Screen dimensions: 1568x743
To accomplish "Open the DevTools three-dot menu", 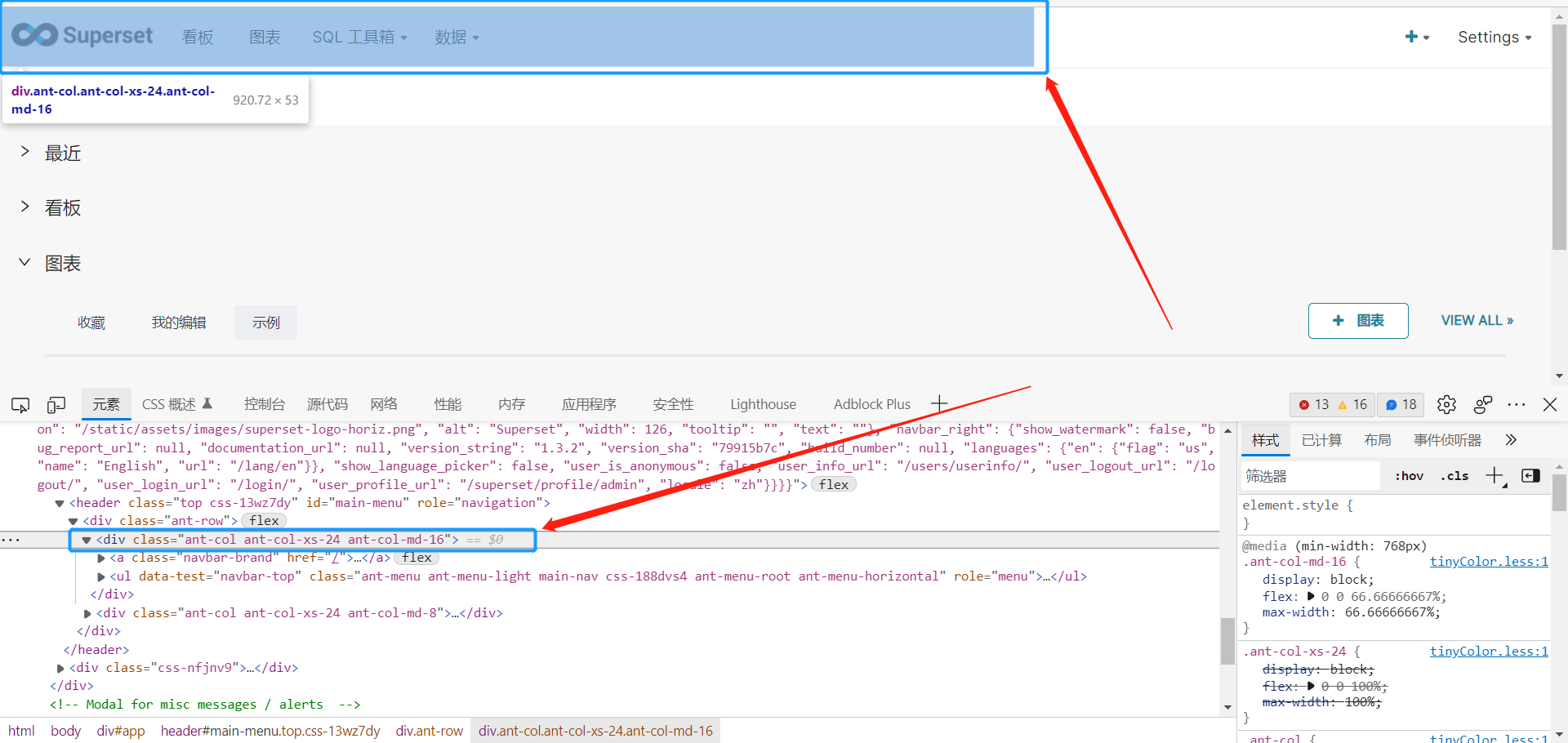I will 1517,404.
